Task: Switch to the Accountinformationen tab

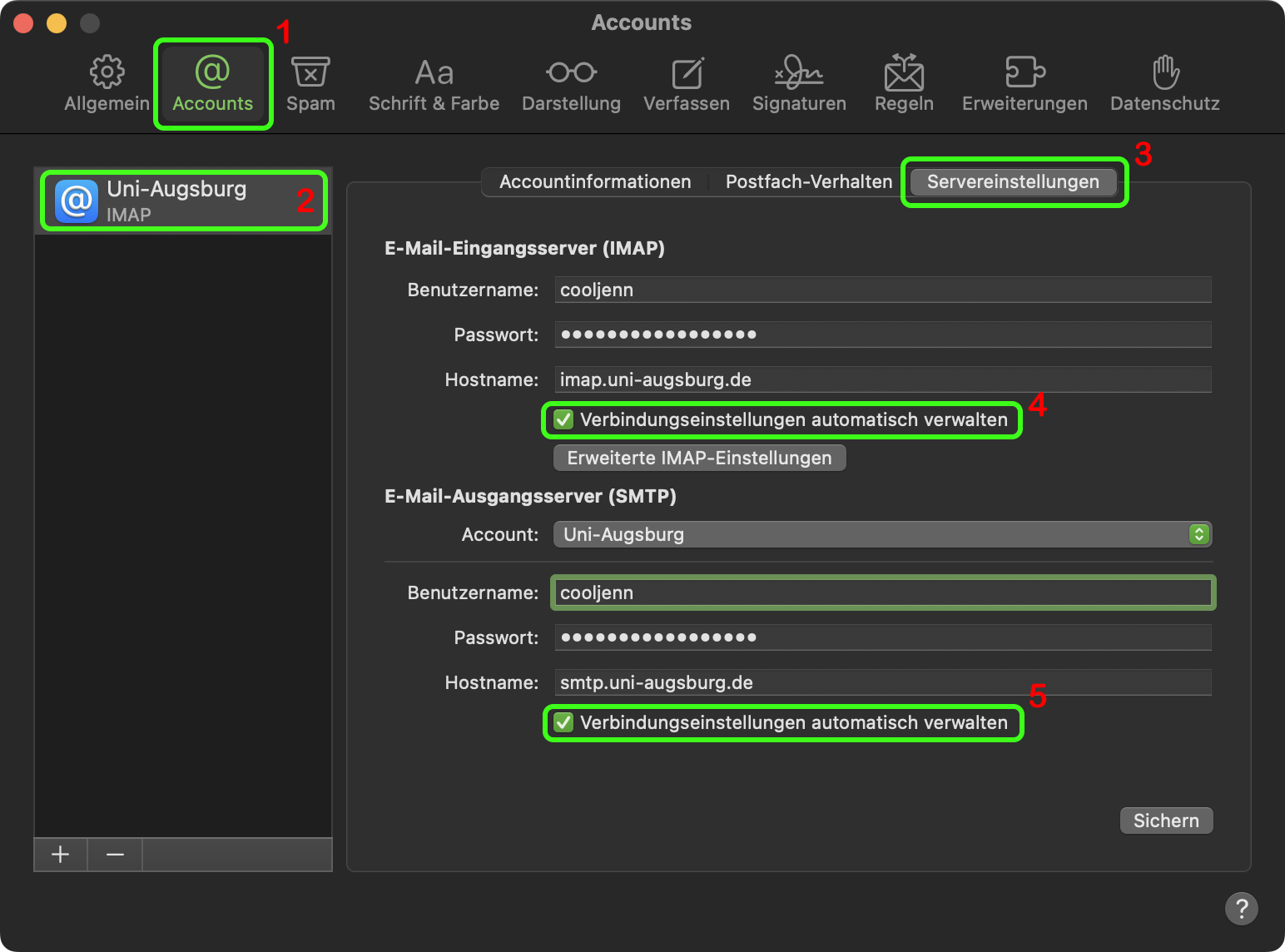Action: point(595,182)
